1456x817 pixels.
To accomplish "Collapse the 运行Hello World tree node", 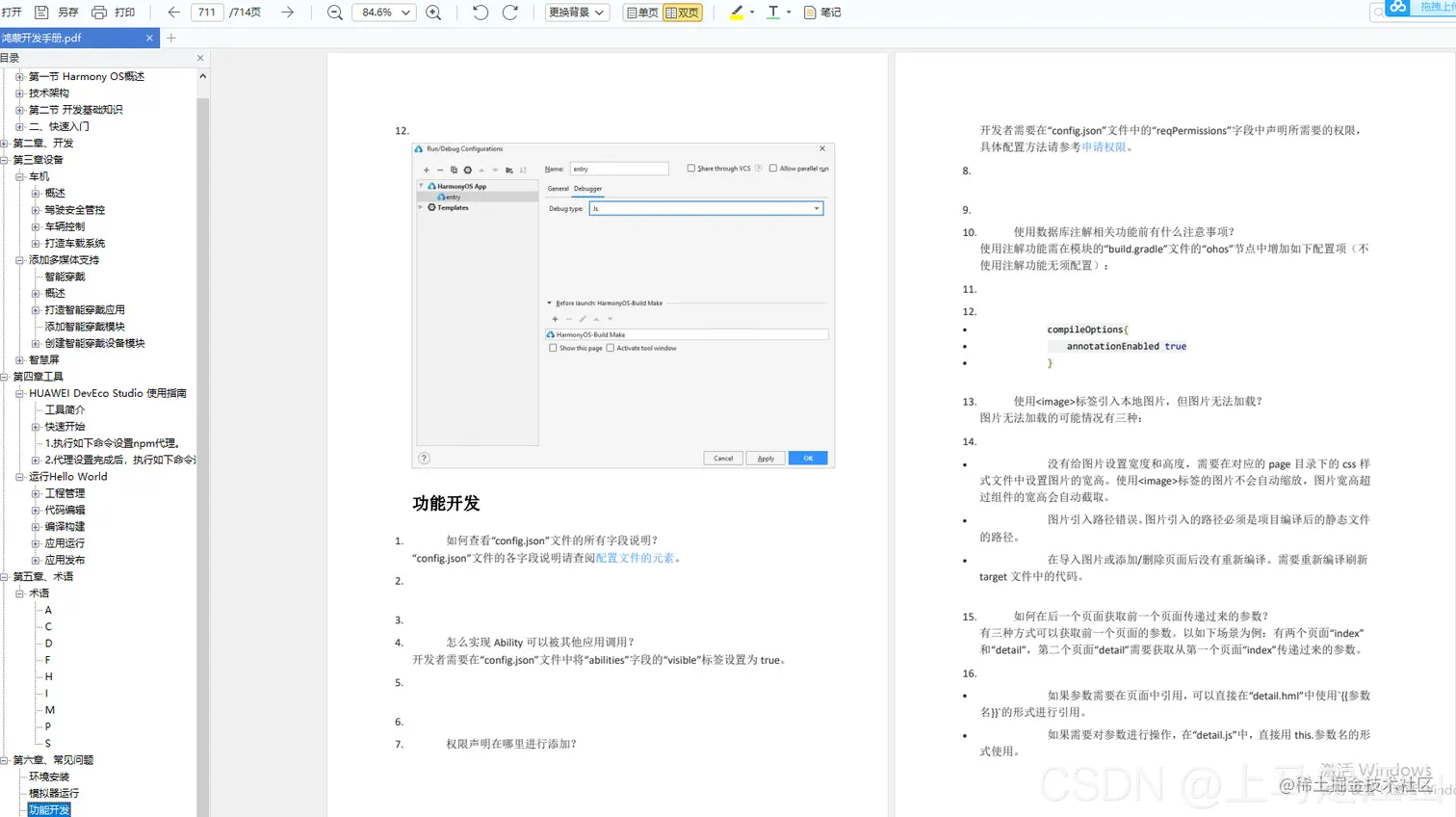I will pos(19,477).
